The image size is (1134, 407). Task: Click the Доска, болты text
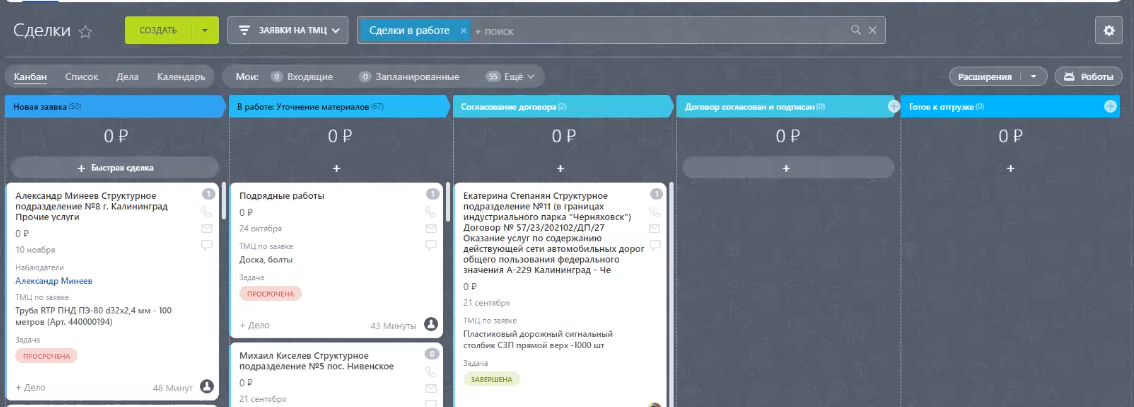click(266, 260)
